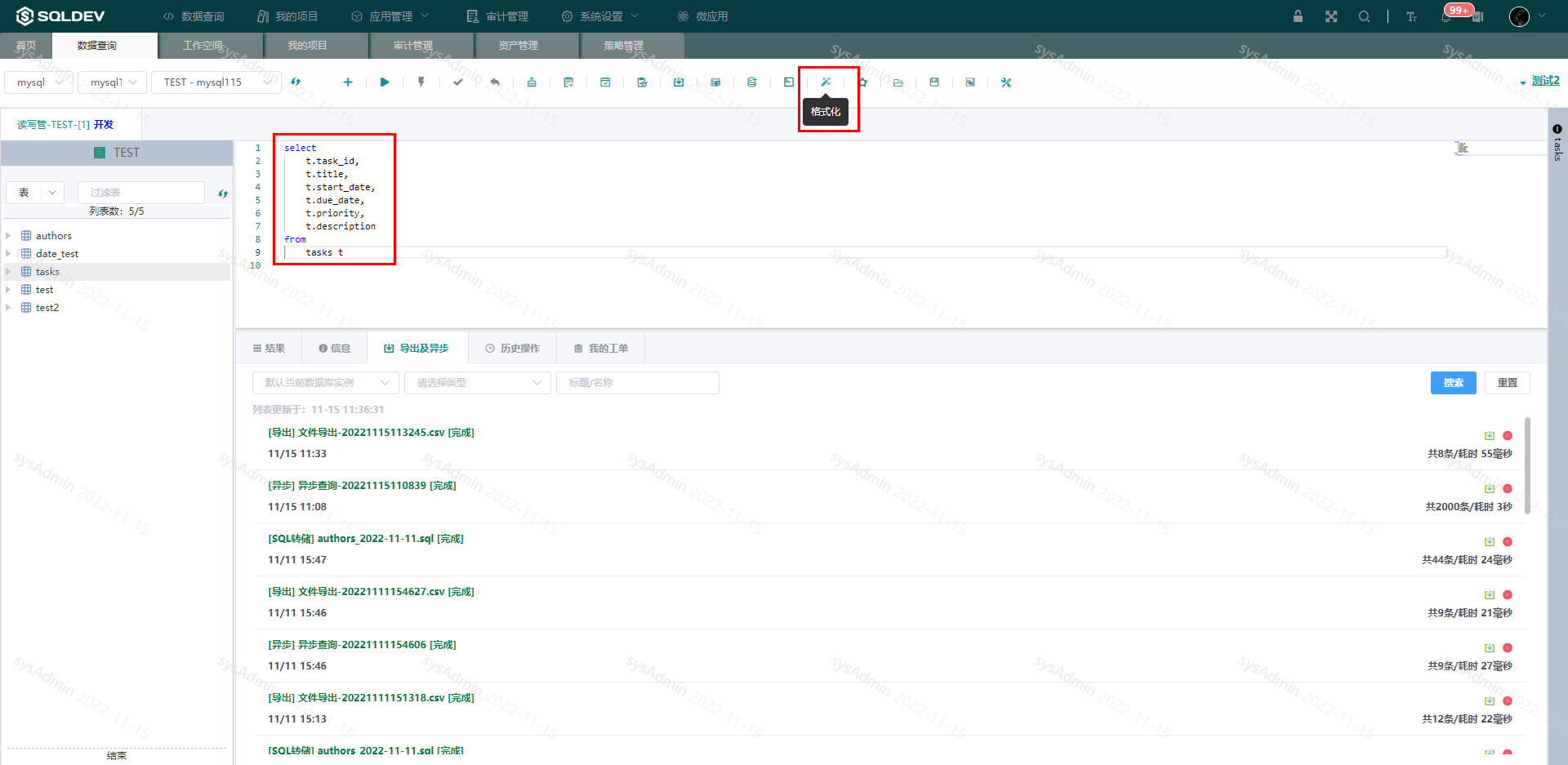Open the TEST - mysql115 schema dropdown

216,82
